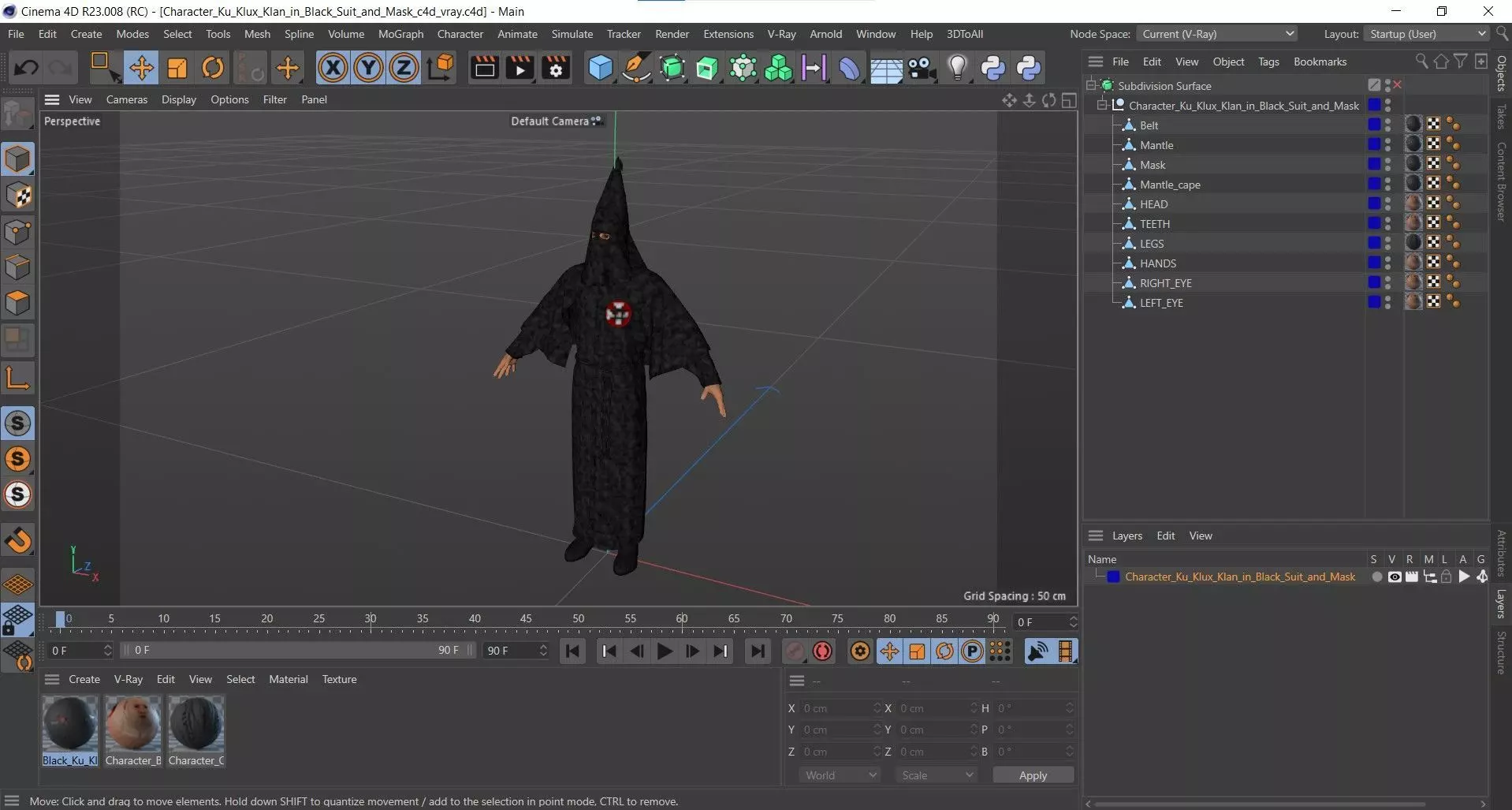This screenshot has height=810, width=1512.
Task: Open the Simulate menu
Action: click(572, 34)
